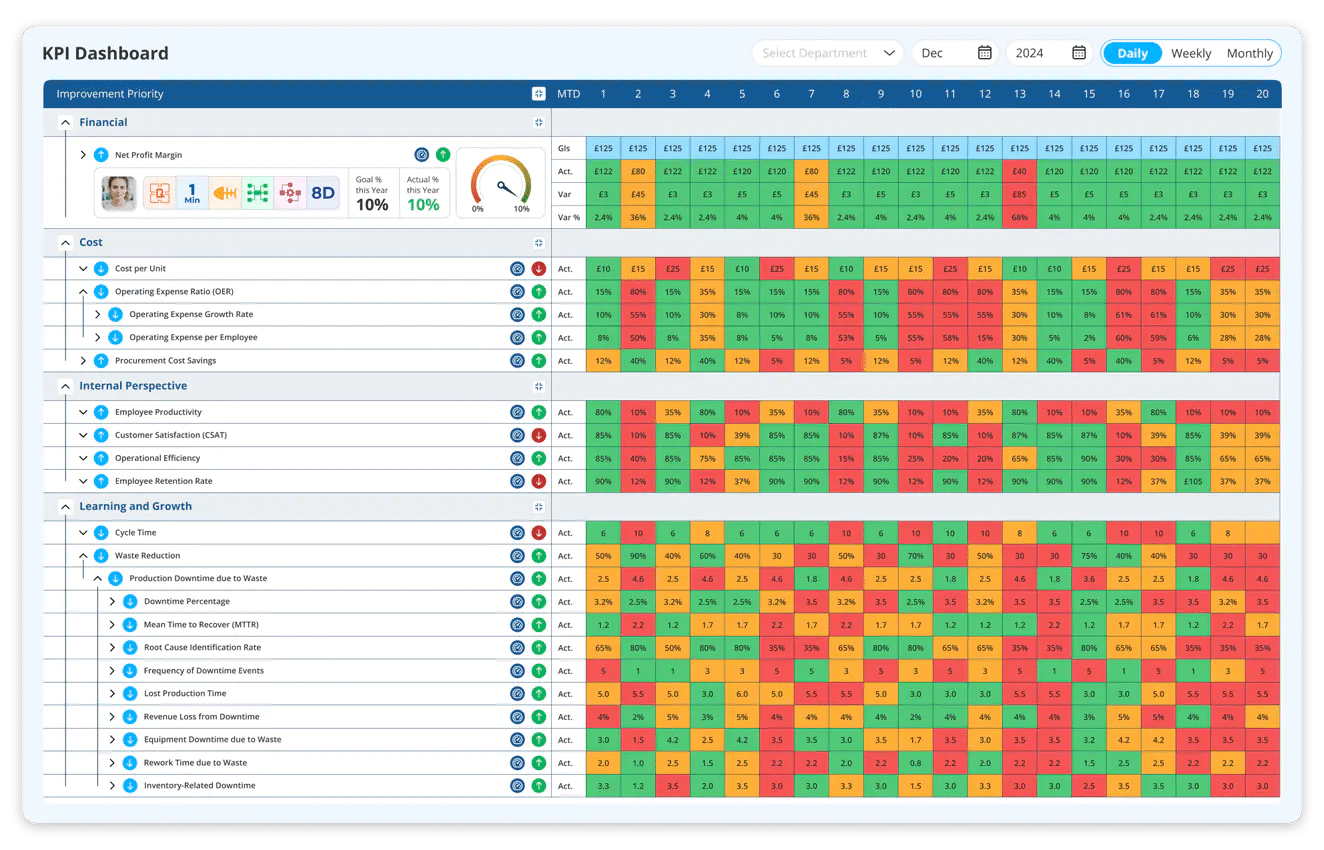
Task: Click the green up-arrow status on Operational Efficiency
Action: (540, 457)
